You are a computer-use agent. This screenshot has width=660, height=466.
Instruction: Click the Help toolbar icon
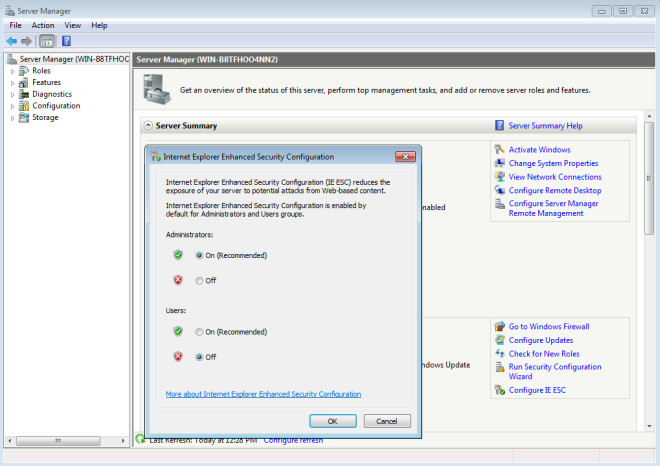[x=66, y=41]
